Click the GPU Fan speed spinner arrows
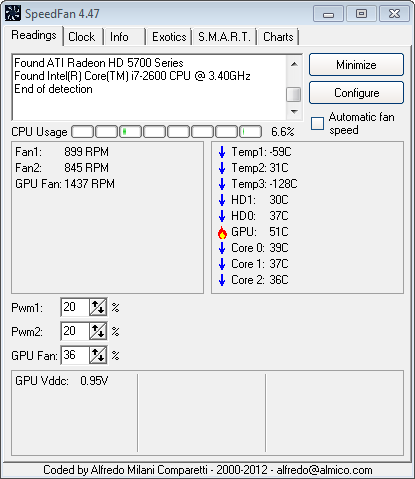 98,355
